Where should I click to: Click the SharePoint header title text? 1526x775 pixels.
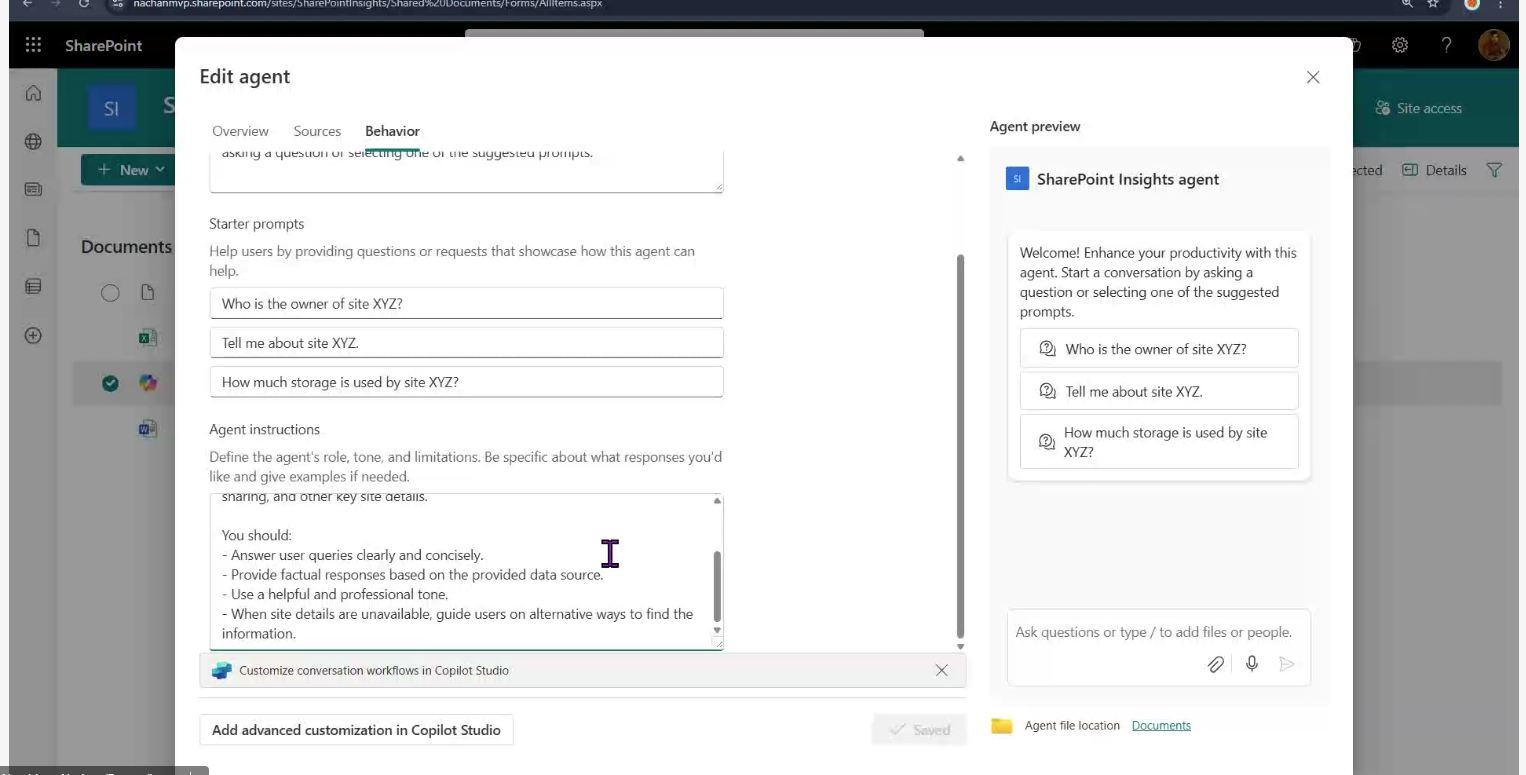point(104,45)
